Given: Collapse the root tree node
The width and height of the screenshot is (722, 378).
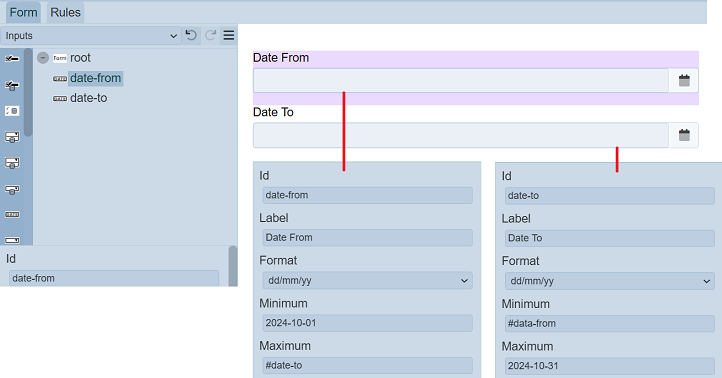Looking at the screenshot, I should pos(43,58).
